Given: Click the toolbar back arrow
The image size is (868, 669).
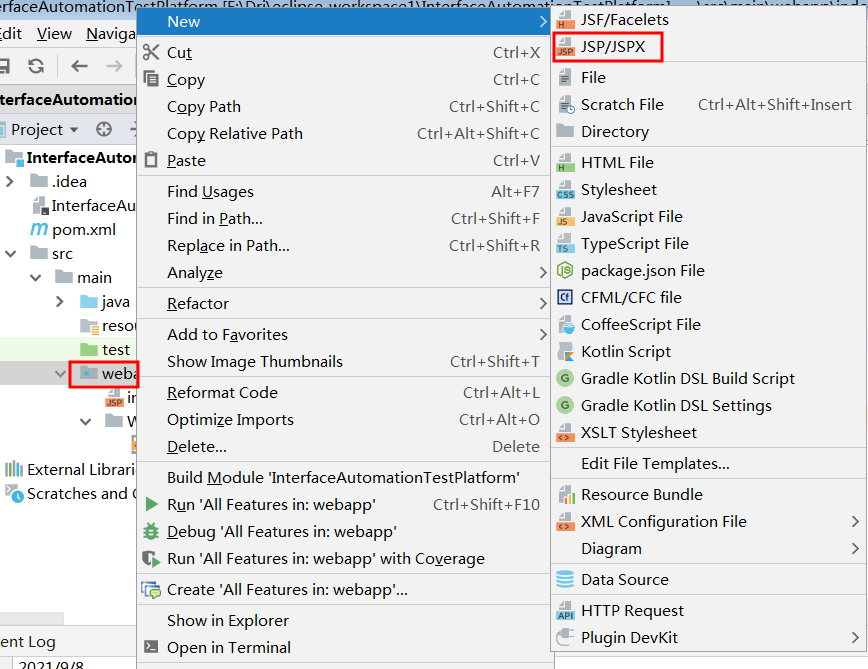Looking at the screenshot, I should click(x=79, y=66).
